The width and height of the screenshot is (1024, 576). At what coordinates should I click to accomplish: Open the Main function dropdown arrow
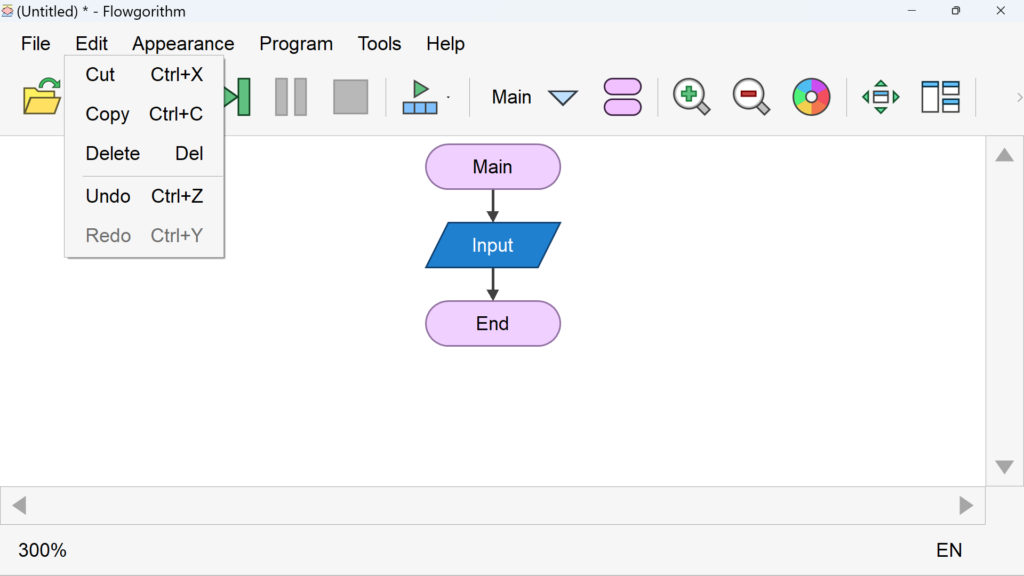pos(563,98)
